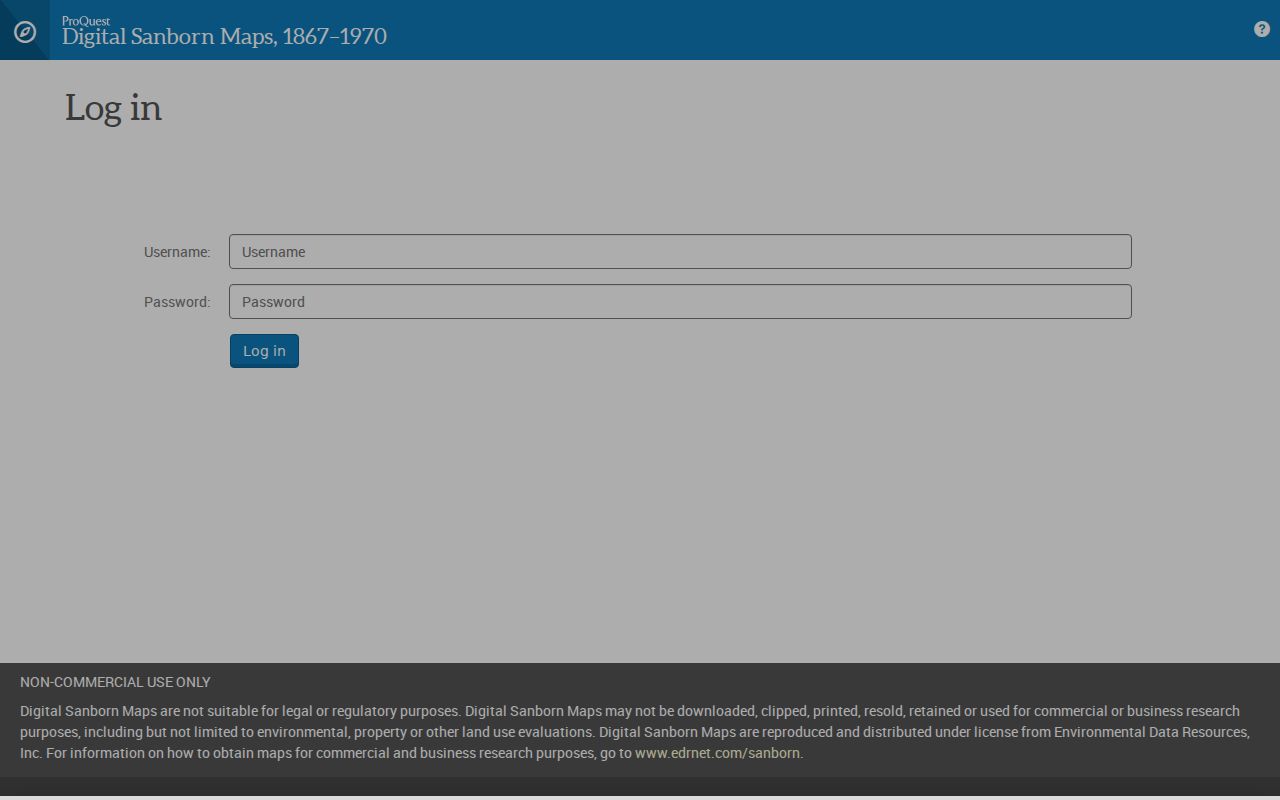
Task: Click the Username: label
Action: tap(177, 252)
